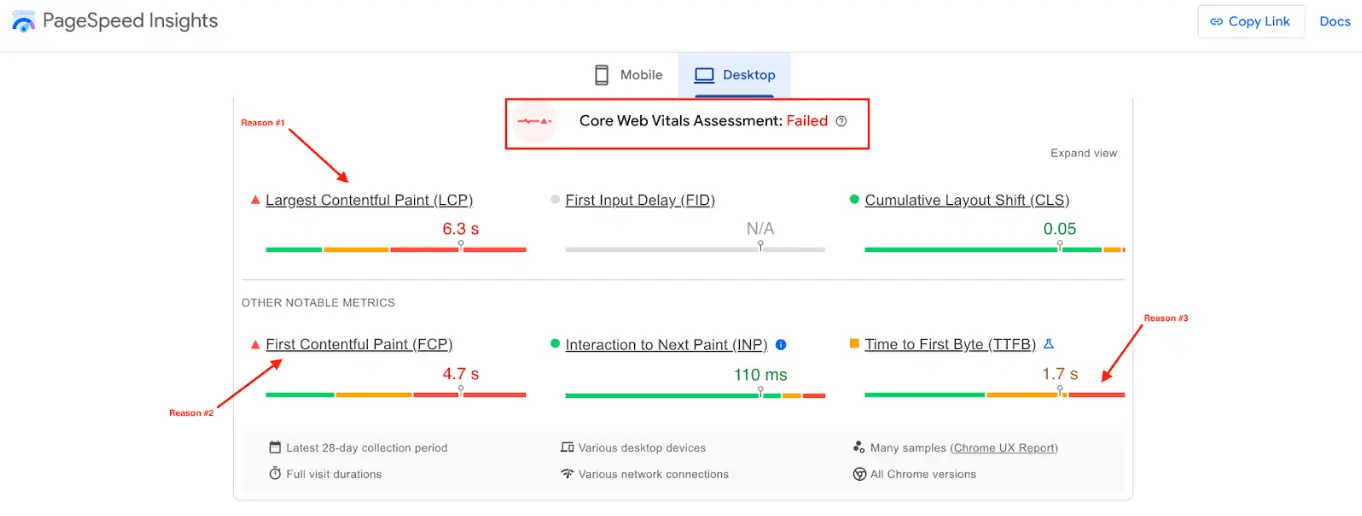Click the INP value 110 ms
Screen dimensions: 1362x516
761,375
